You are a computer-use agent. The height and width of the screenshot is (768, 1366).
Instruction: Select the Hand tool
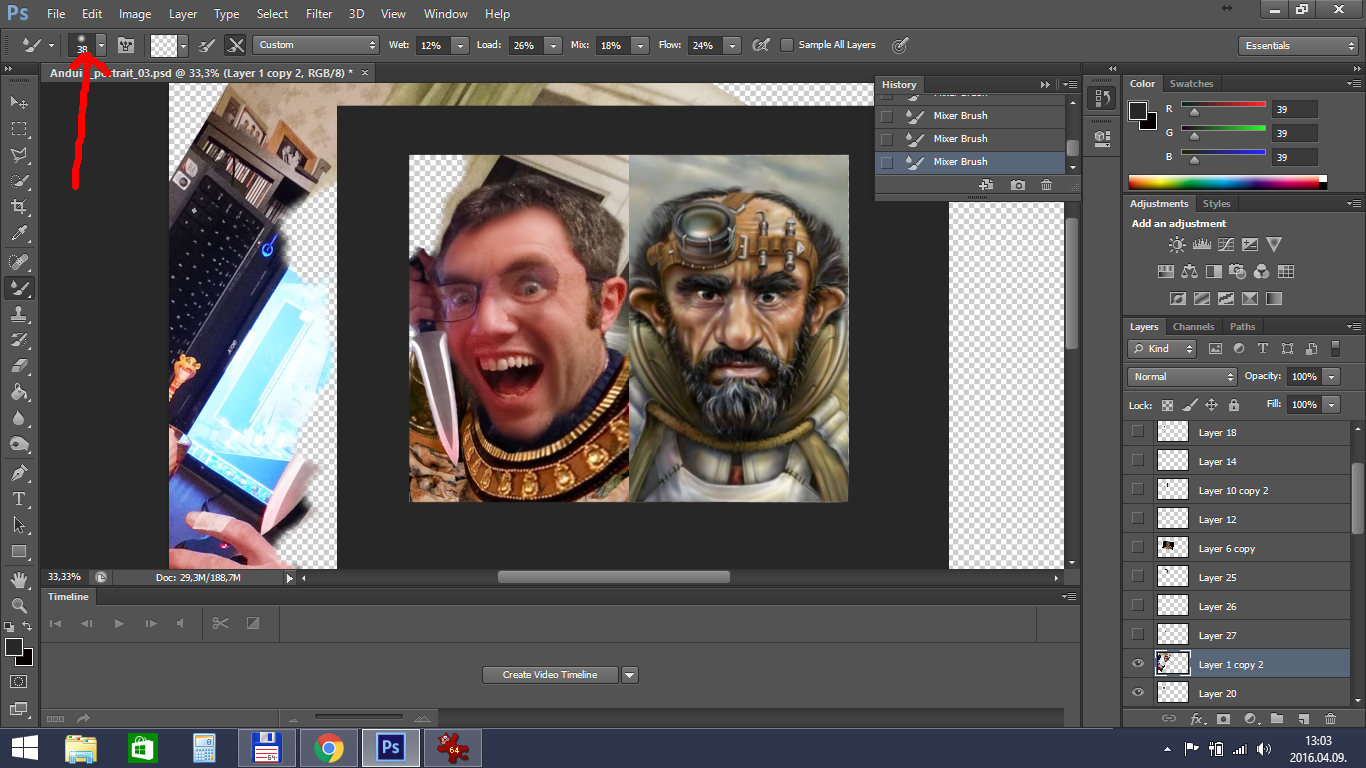(x=19, y=579)
